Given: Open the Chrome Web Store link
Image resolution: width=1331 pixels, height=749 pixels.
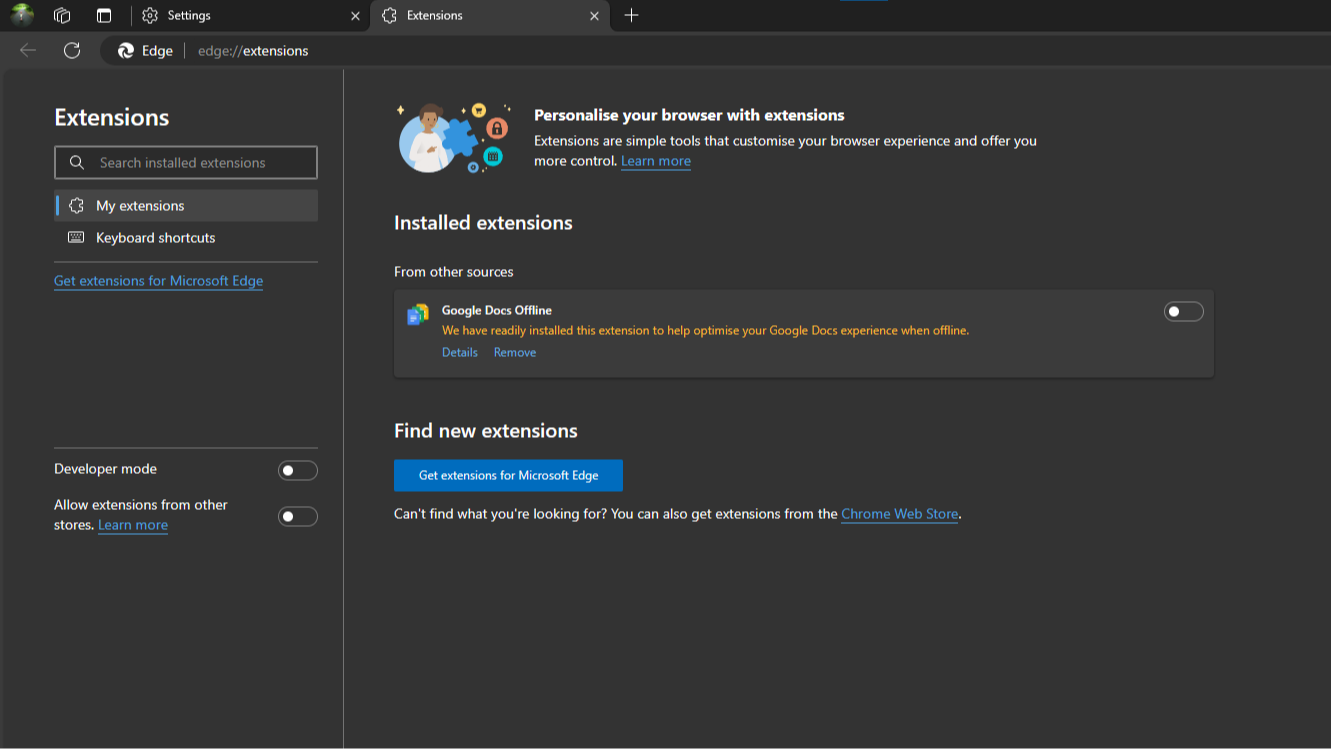Looking at the screenshot, I should coord(900,514).
